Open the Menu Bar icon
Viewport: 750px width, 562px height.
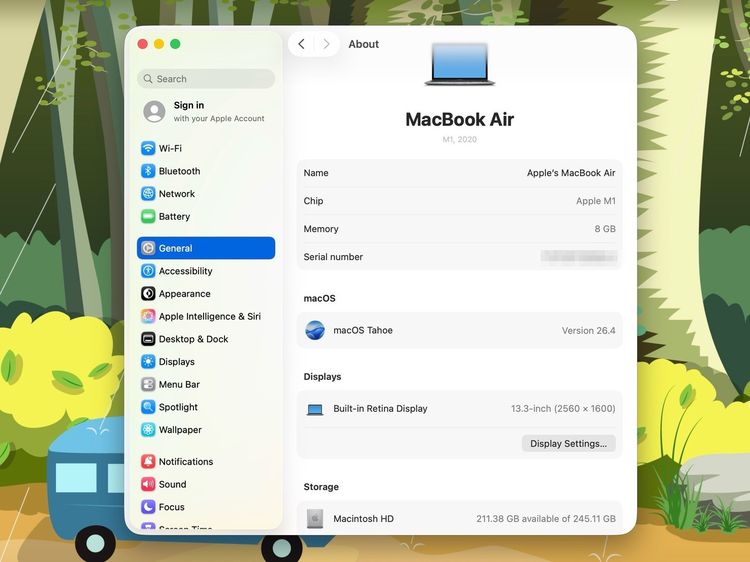148,384
